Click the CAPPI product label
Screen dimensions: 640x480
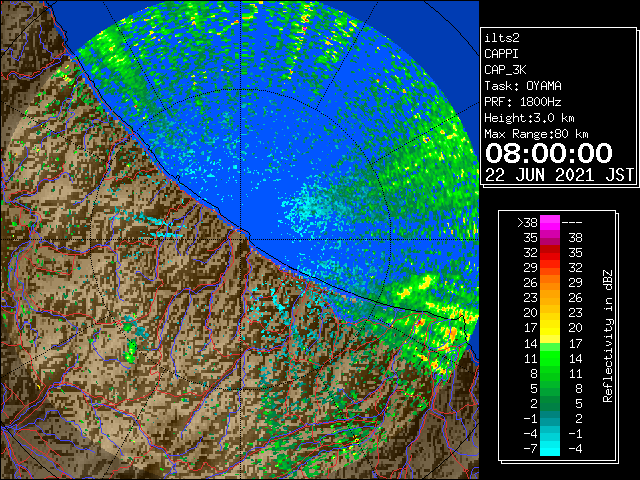click(501, 54)
